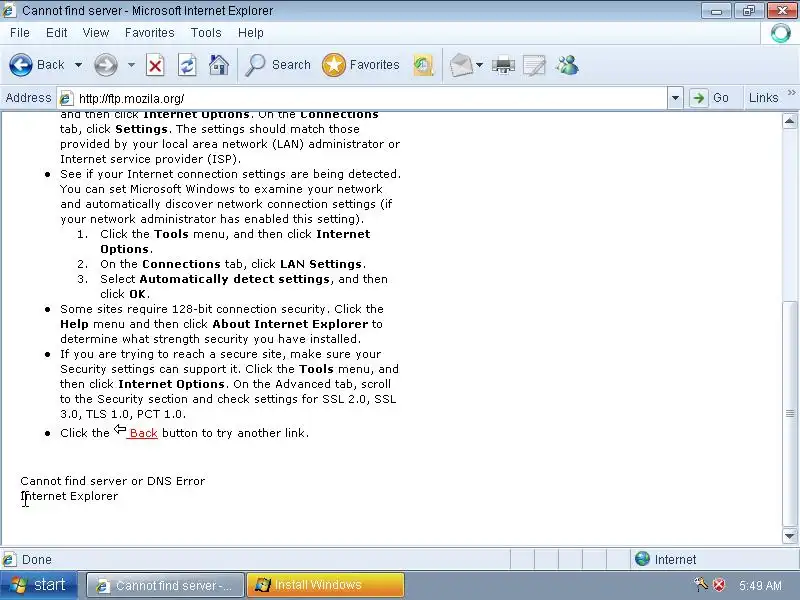The height and width of the screenshot is (600, 800).
Task: Open the Search pane
Action: coord(278,65)
